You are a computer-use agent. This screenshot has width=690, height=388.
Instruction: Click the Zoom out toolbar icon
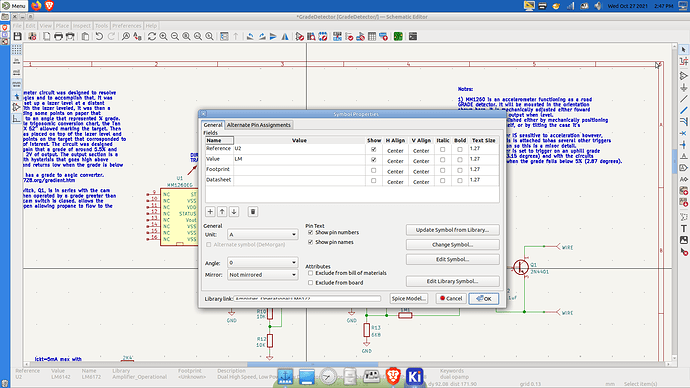(175, 37)
